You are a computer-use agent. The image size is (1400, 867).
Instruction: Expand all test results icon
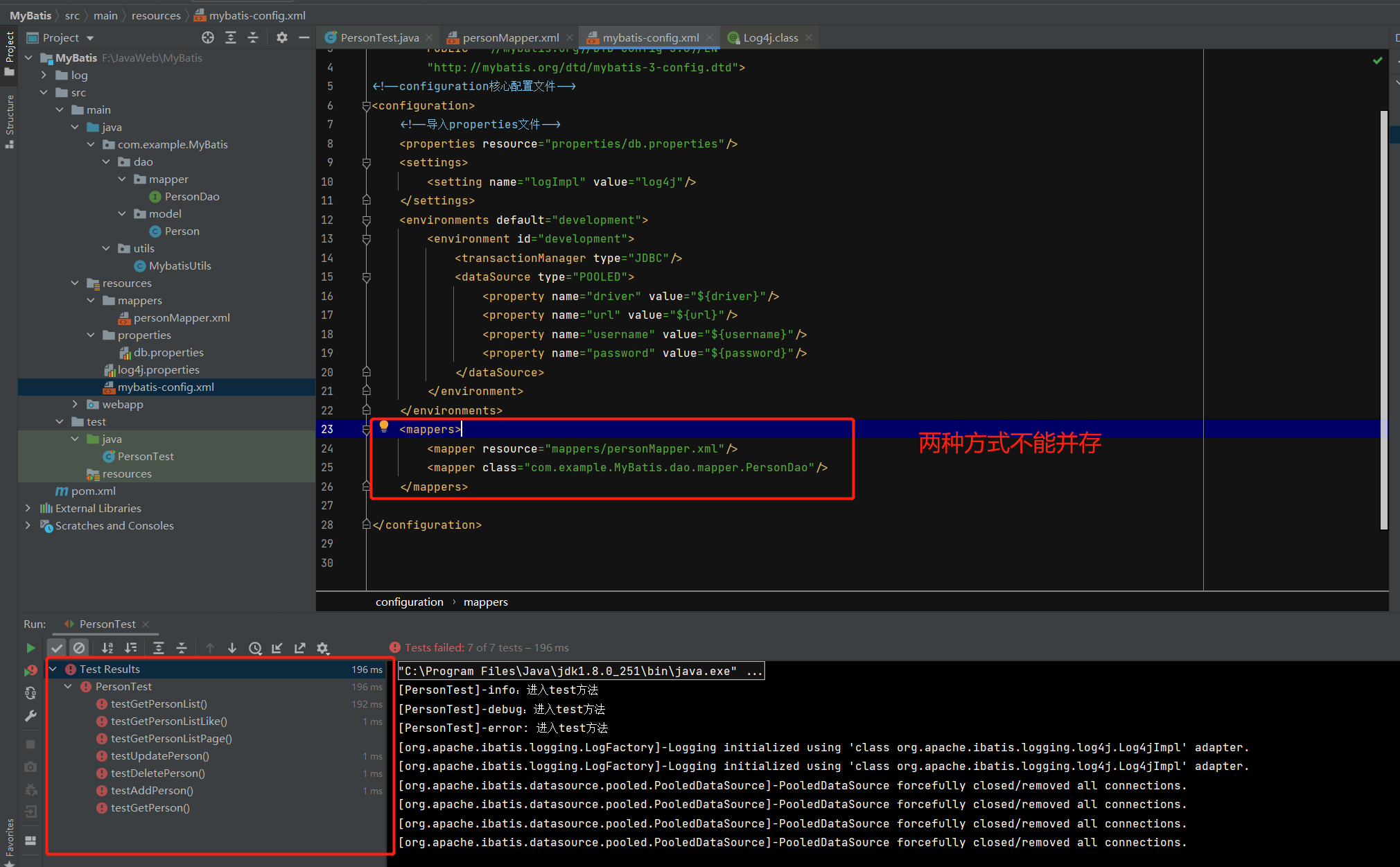point(158,648)
